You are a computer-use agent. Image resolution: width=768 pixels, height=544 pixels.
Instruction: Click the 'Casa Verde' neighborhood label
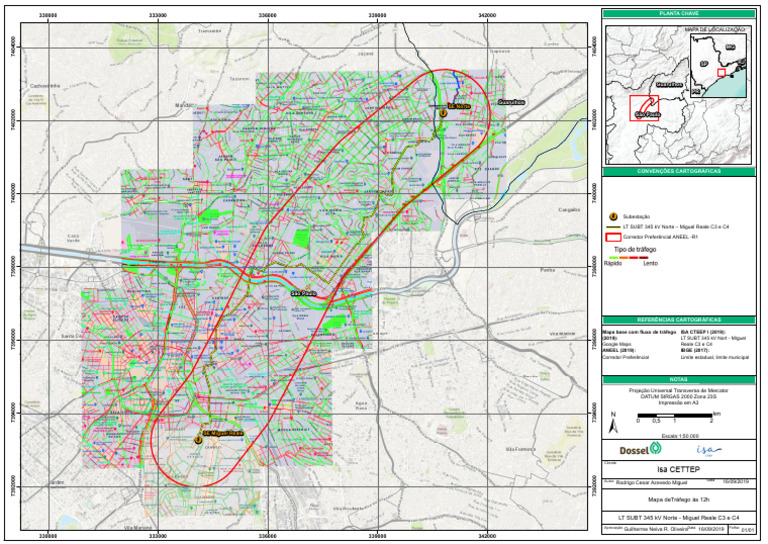coord(73,238)
